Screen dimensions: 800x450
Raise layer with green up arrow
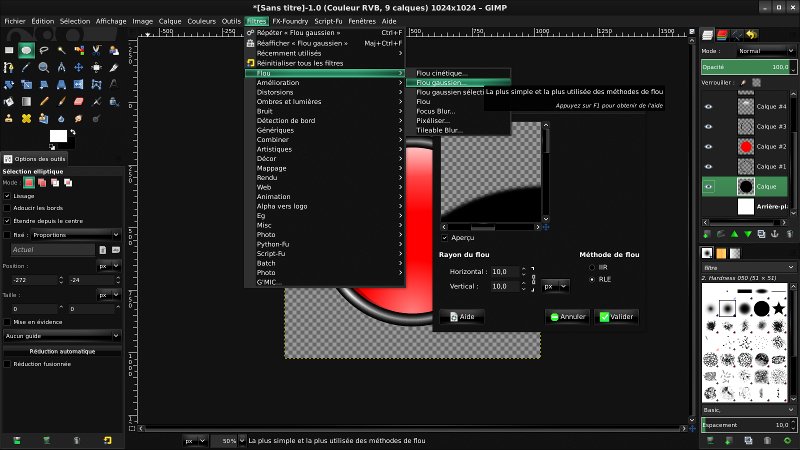pos(734,234)
